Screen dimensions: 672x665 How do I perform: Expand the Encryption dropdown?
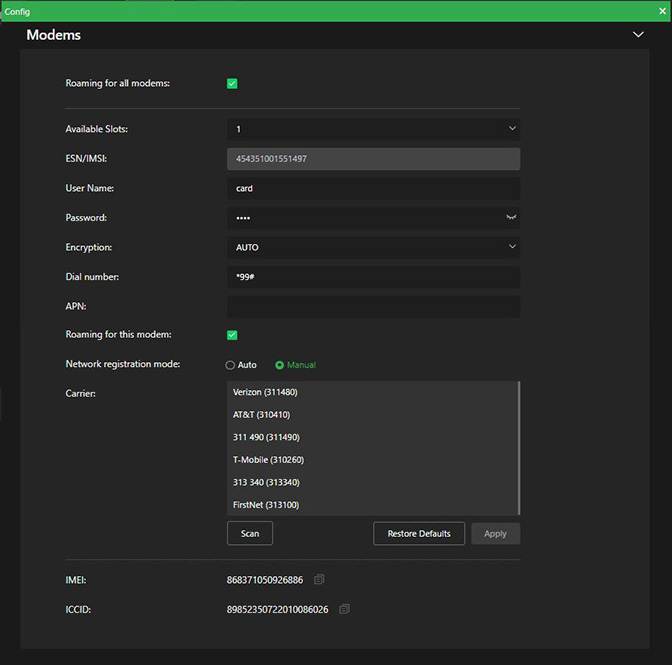(x=373, y=247)
